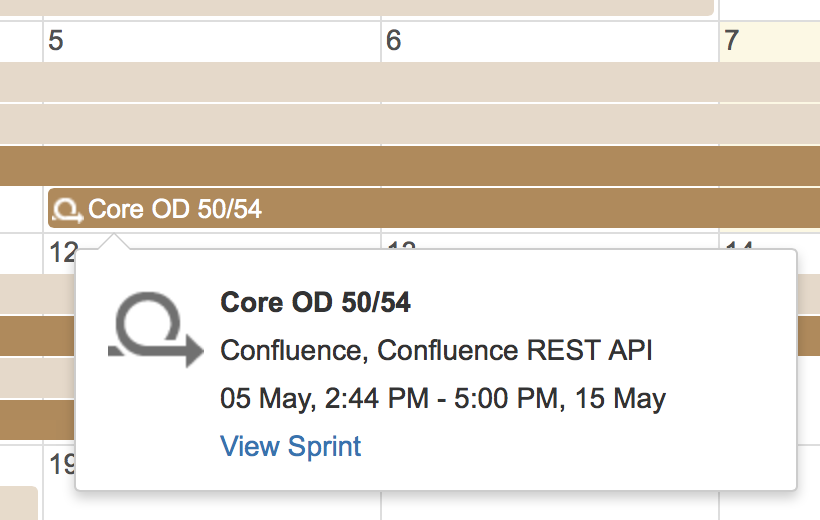Select day 5 in the calendar

click(56, 41)
